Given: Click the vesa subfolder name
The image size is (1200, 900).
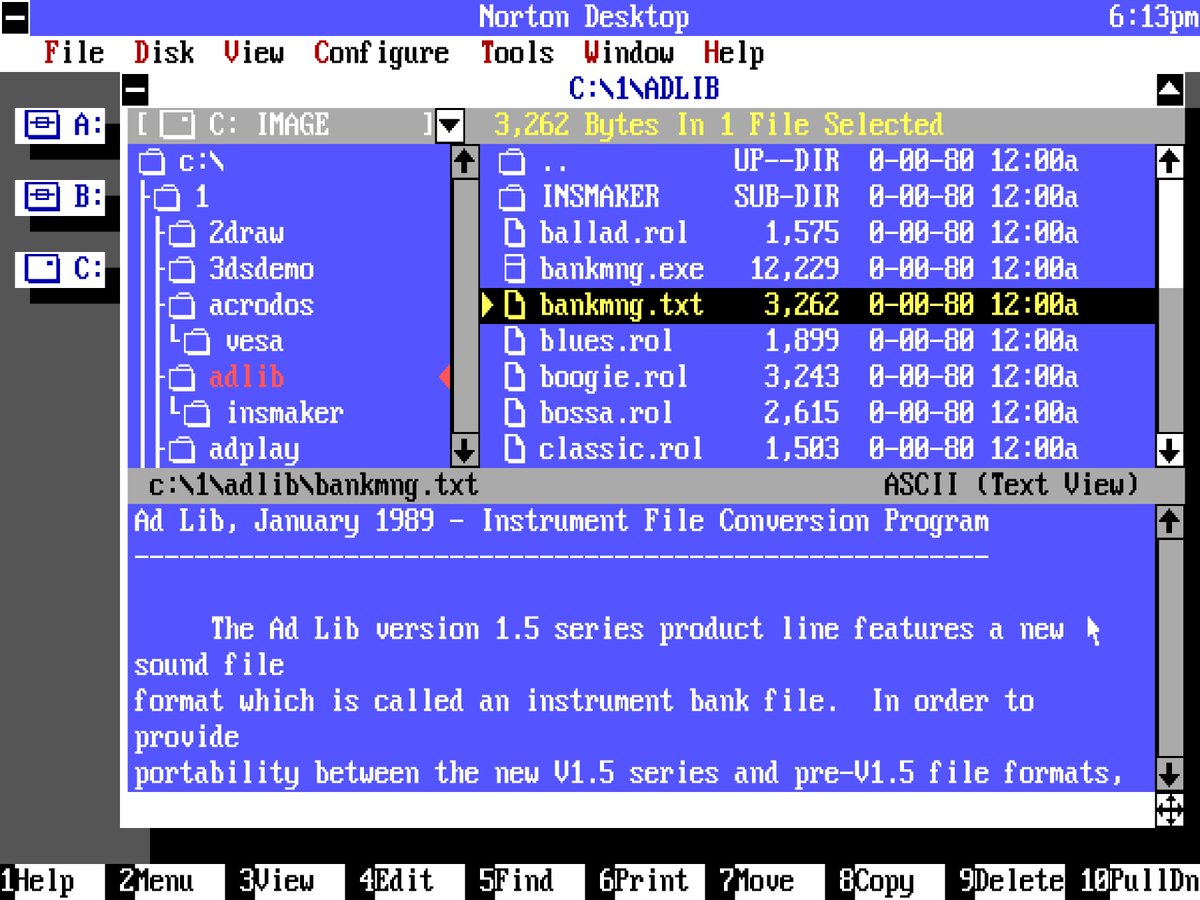Looking at the screenshot, I should coord(254,341).
